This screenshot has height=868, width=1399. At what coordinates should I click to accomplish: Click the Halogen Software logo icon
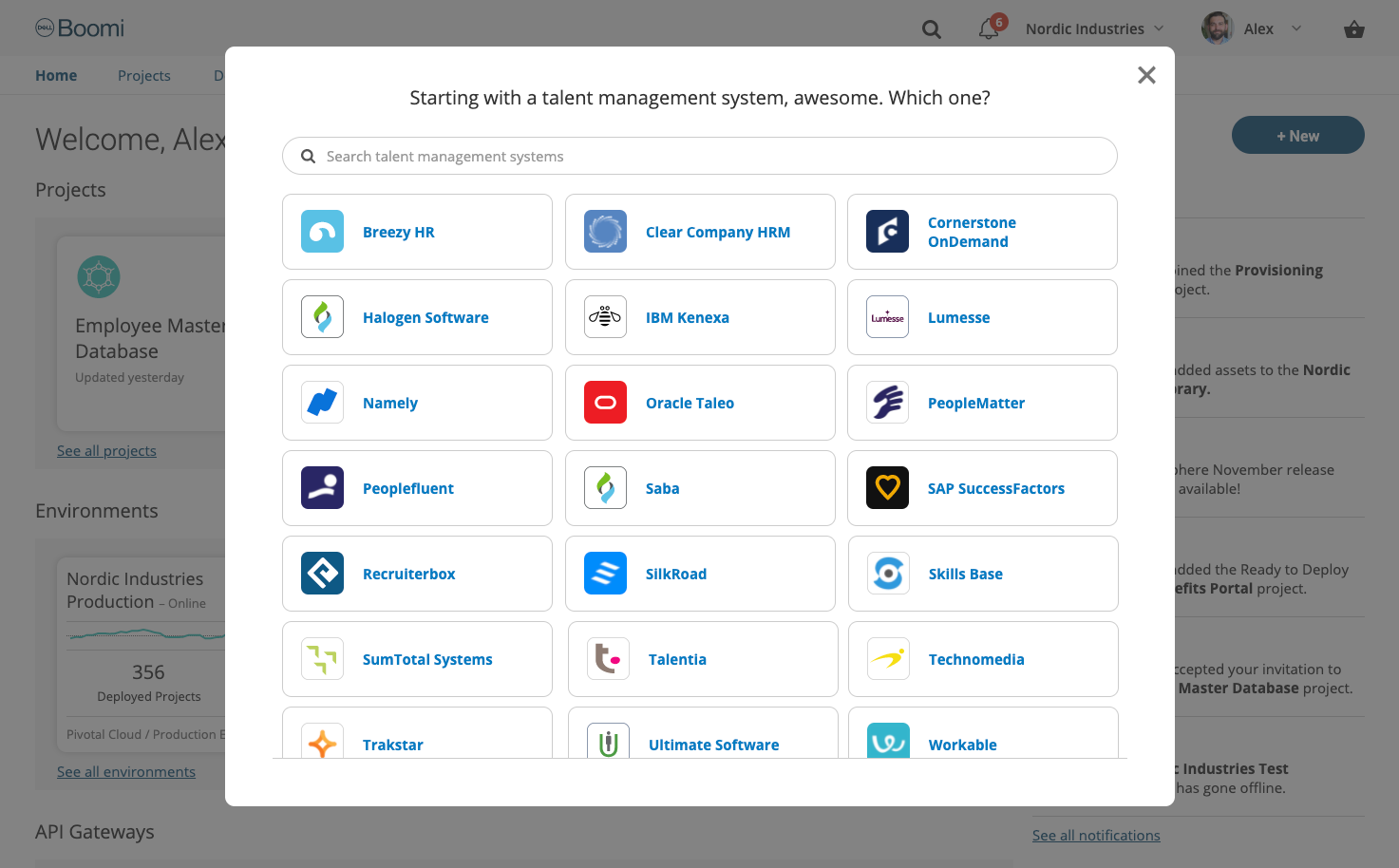pyautogui.click(x=322, y=317)
